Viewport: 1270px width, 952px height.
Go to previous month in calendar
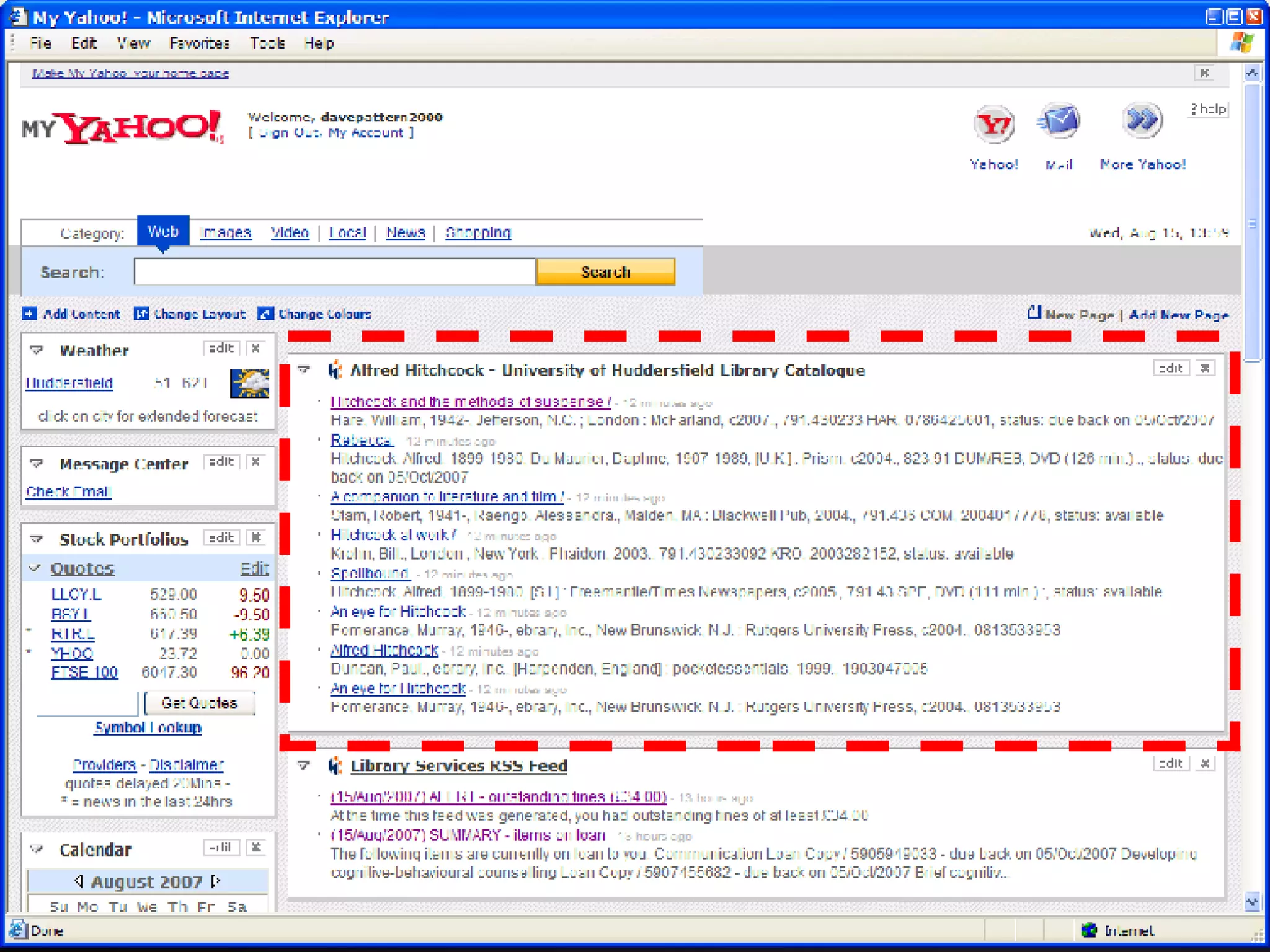pyautogui.click(x=79, y=881)
